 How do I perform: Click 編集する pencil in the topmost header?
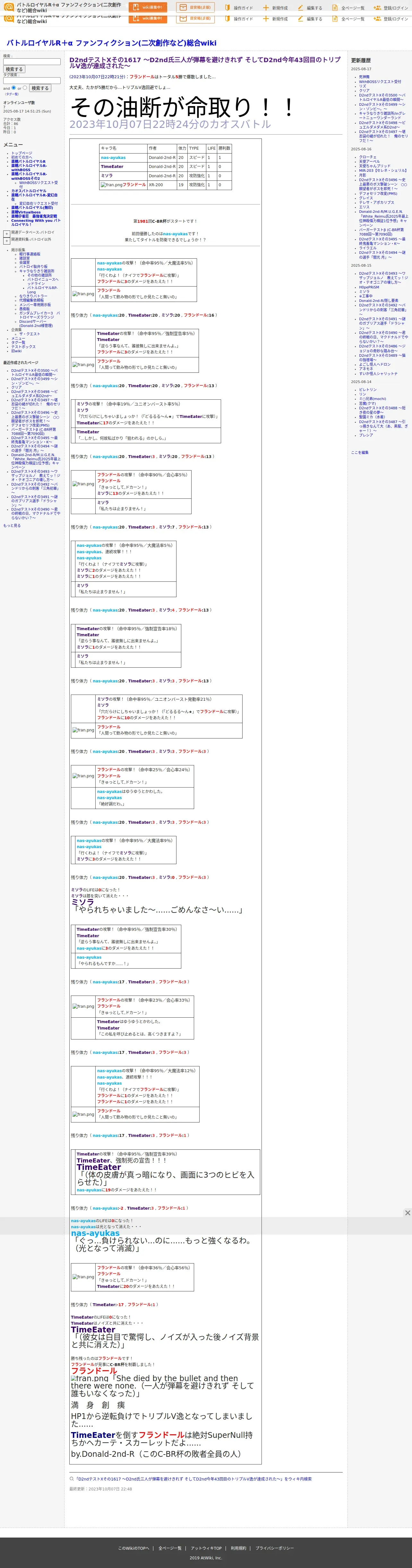pyautogui.click(x=300, y=8)
